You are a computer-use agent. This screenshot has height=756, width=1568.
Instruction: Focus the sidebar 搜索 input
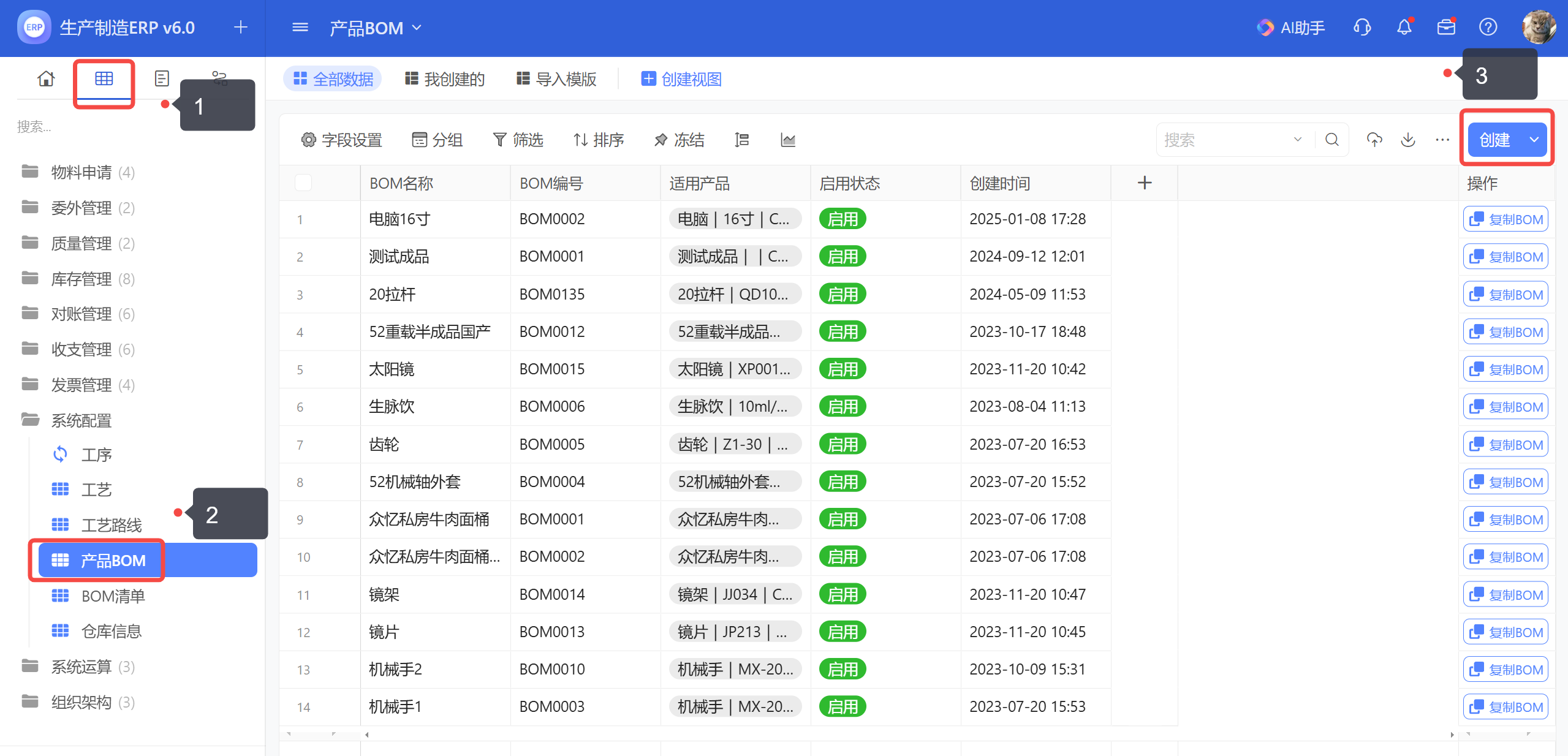coord(132,127)
